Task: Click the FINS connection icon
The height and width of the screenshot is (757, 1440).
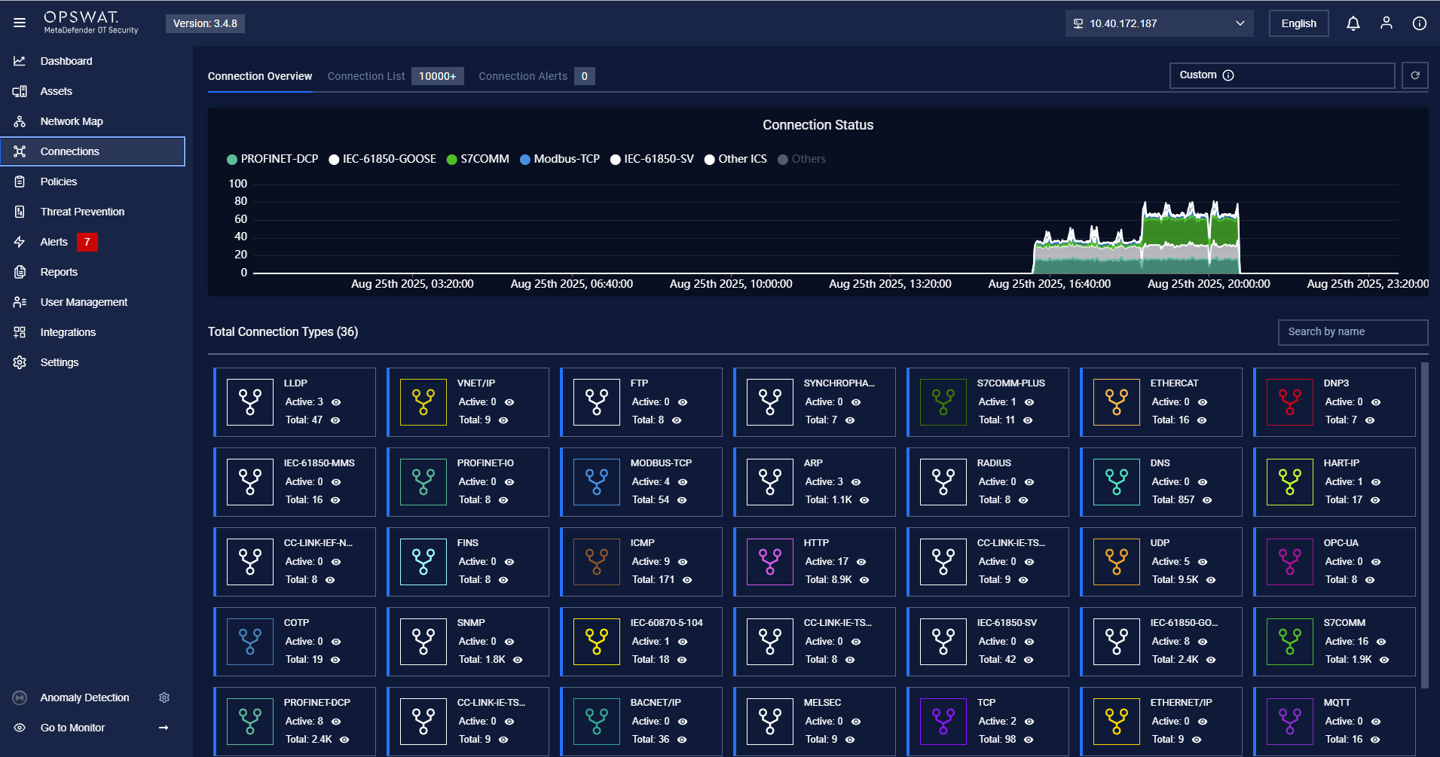Action: pos(423,562)
